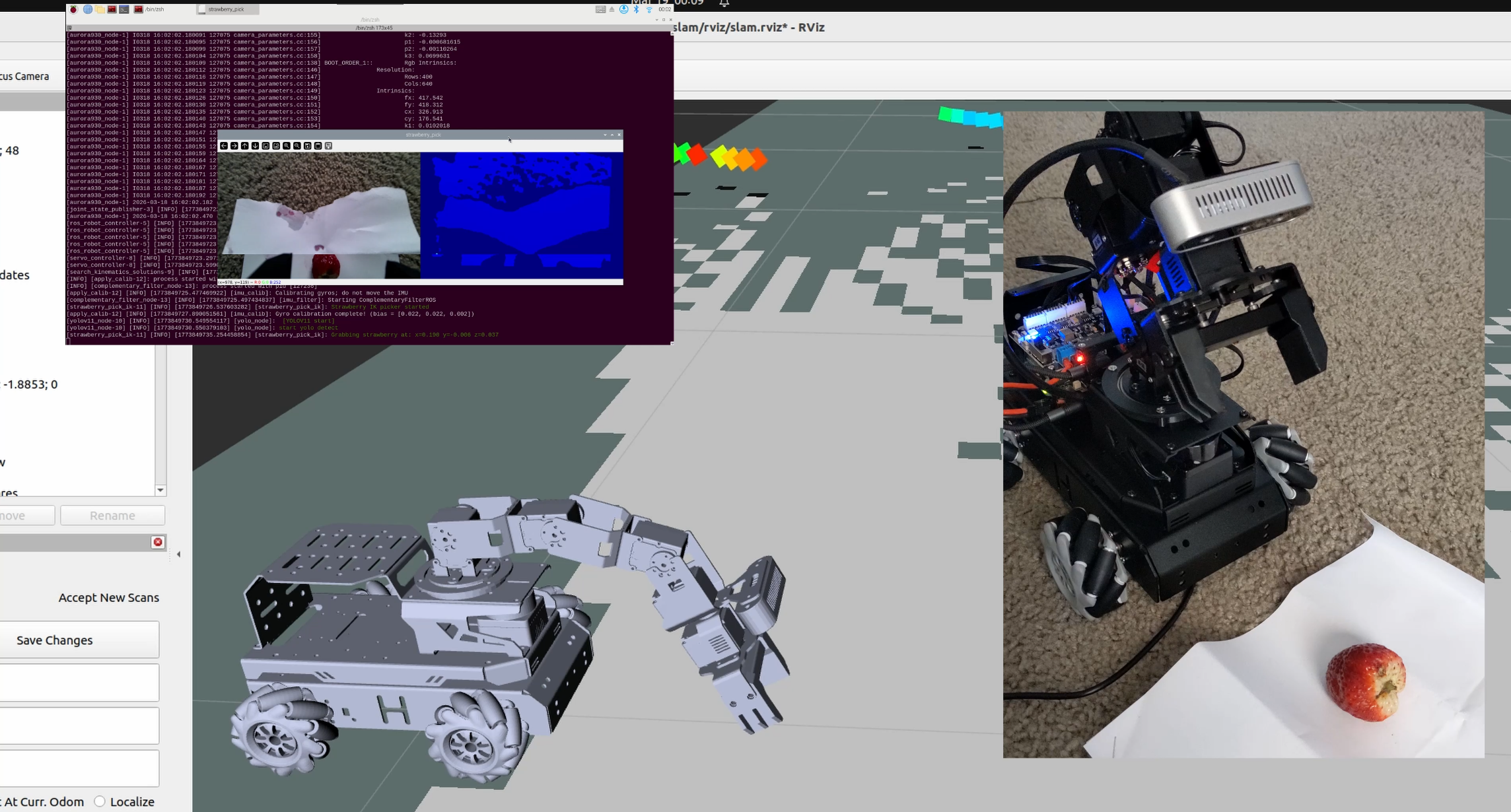The image size is (1511, 812).
Task: Click the pan down arrow in image viewer
Action: [x=256, y=146]
